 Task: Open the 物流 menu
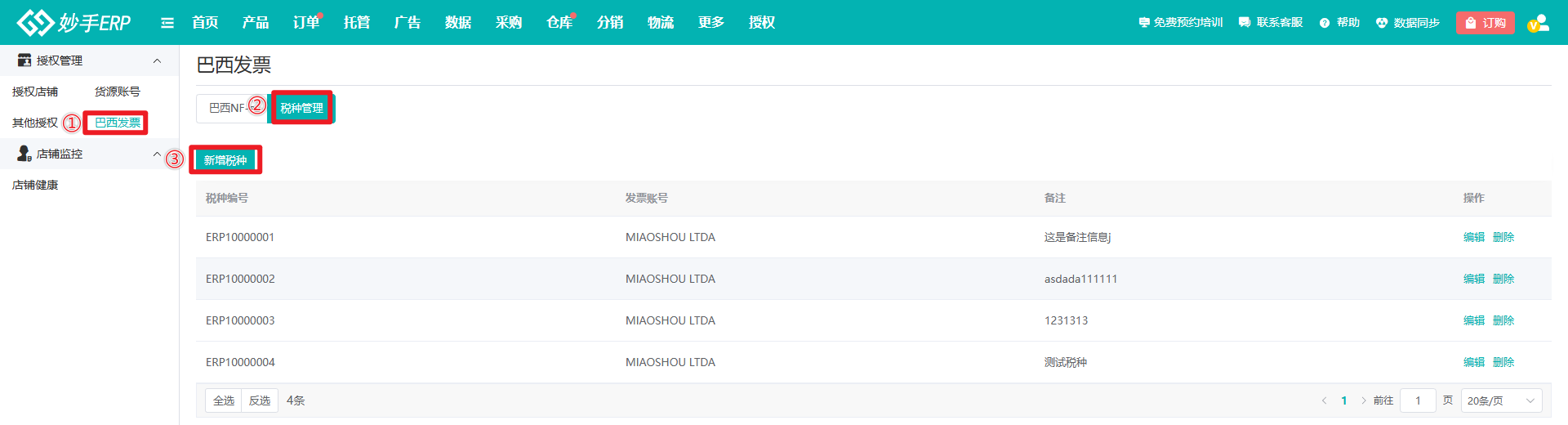pyautogui.click(x=661, y=23)
